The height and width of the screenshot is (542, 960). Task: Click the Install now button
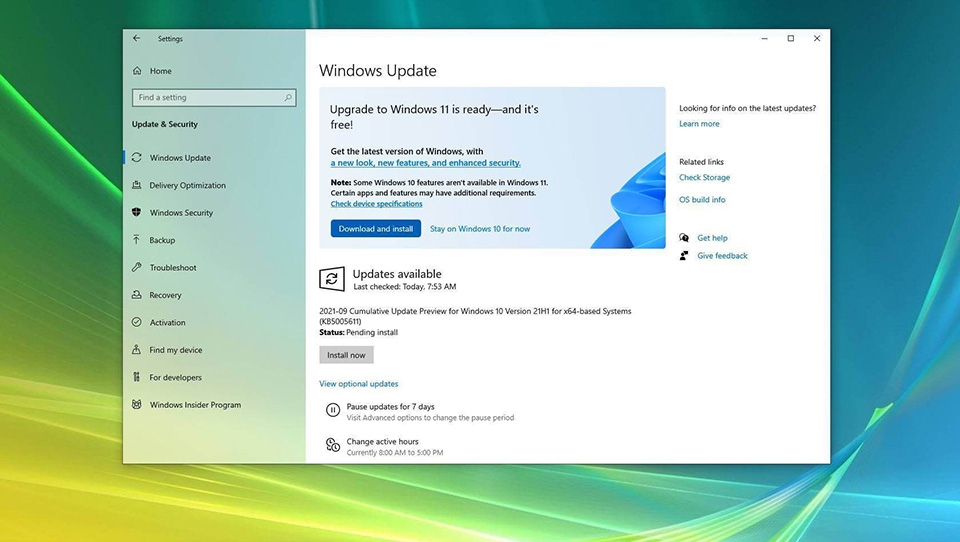tap(346, 355)
